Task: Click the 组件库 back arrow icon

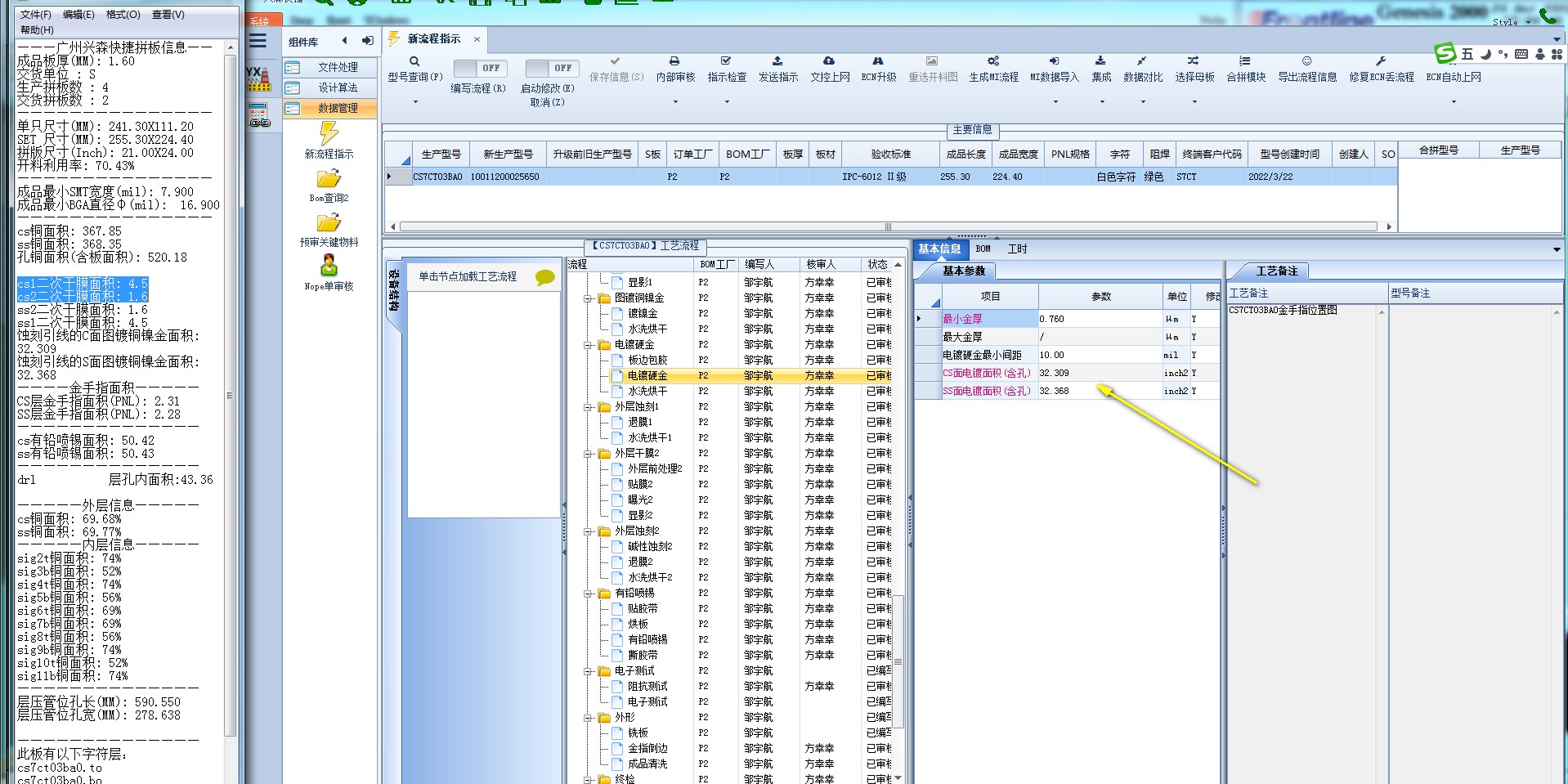Action: 345,41
